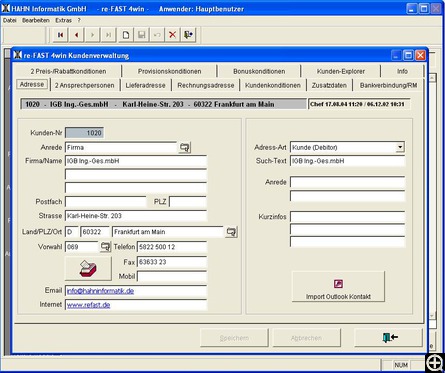Delete record with red X toolbar icon

pos(172,35)
